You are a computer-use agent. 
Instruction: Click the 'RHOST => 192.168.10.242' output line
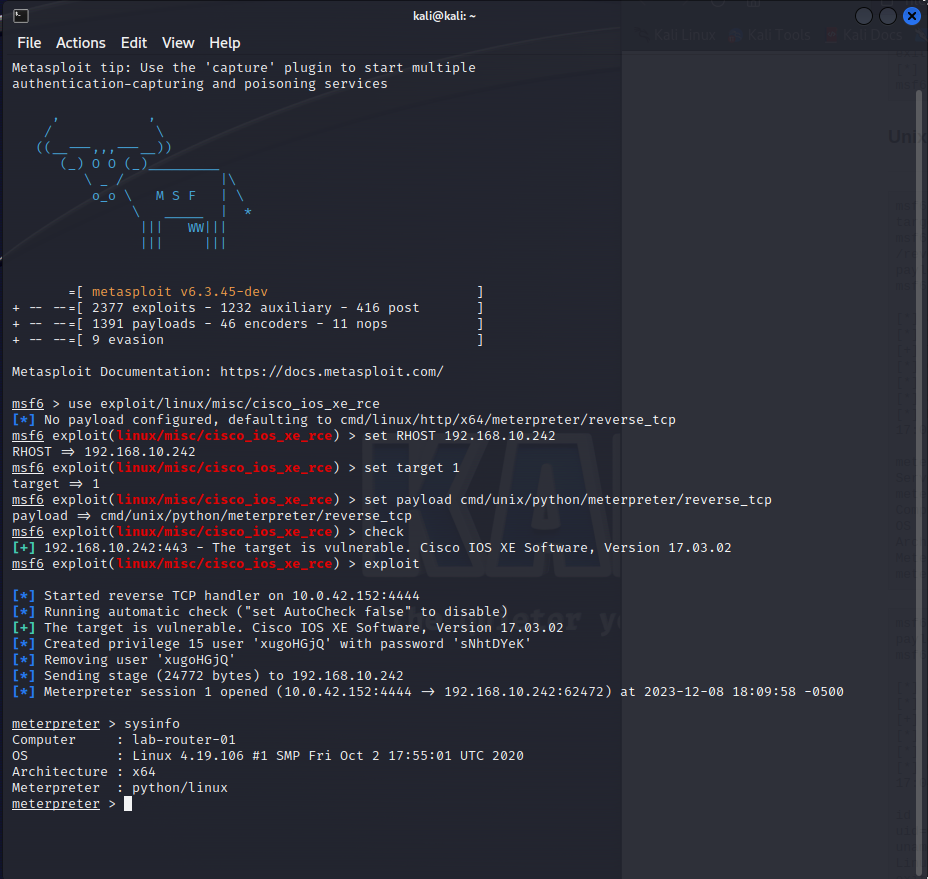(x=104, y=452)
